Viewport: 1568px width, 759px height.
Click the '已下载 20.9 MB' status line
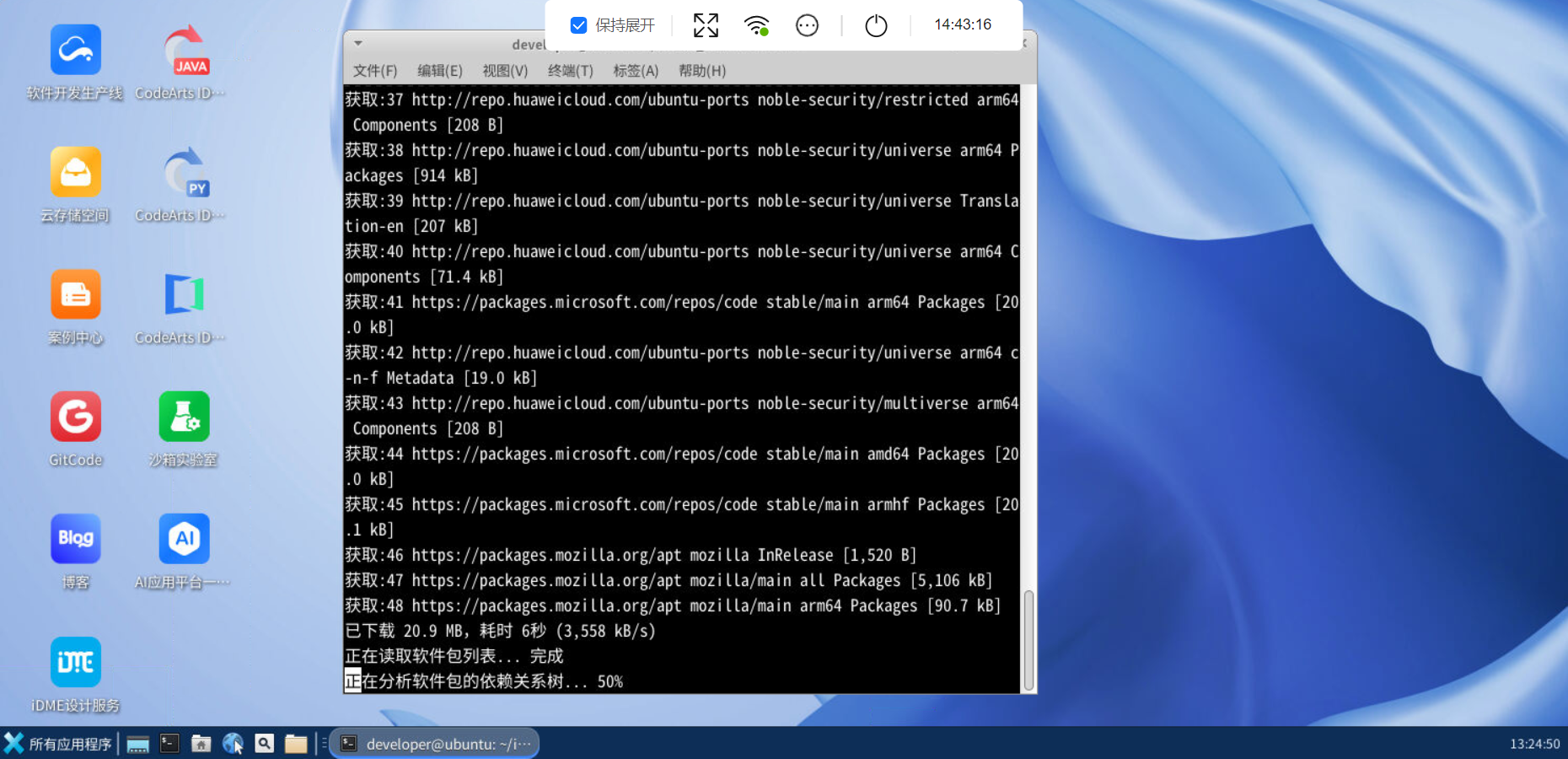tap(500, 631)
